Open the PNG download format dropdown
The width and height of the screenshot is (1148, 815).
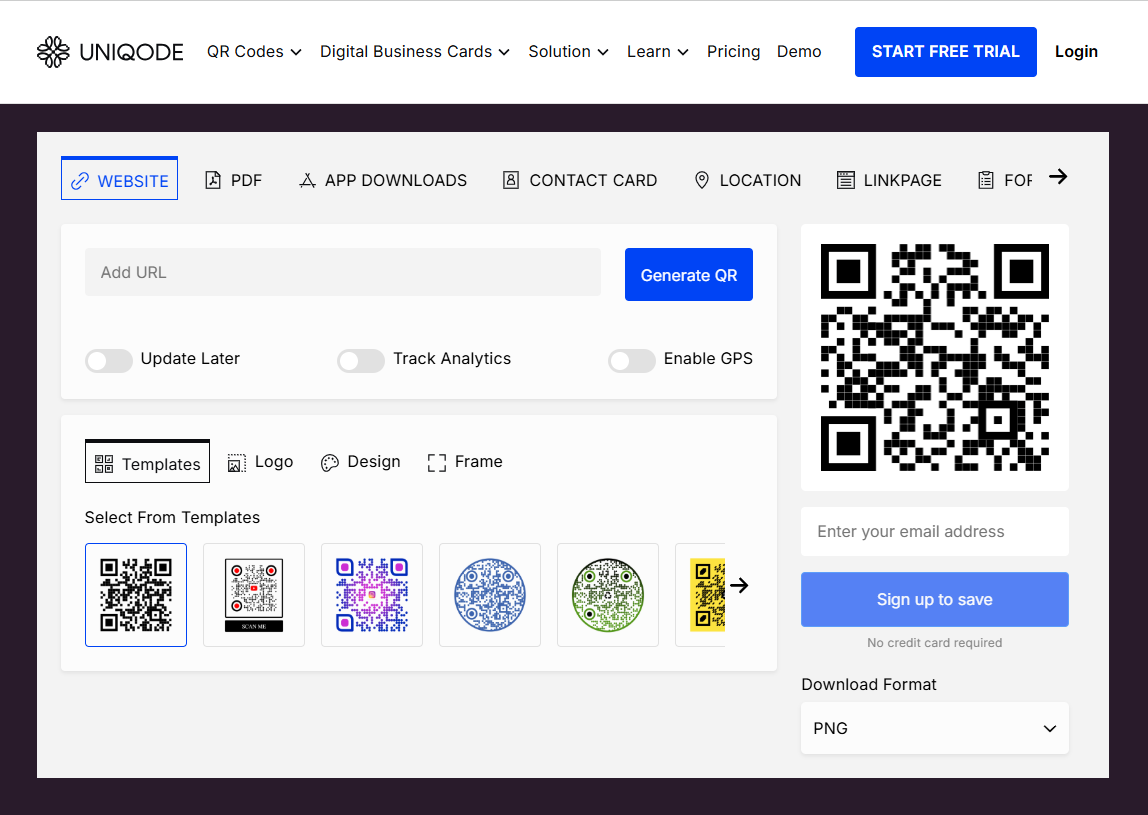click(934, 728)
